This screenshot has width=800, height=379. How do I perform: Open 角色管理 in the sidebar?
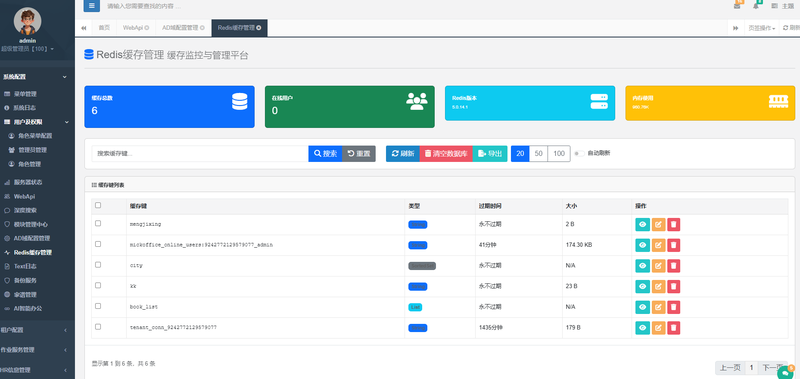point(30,164)
